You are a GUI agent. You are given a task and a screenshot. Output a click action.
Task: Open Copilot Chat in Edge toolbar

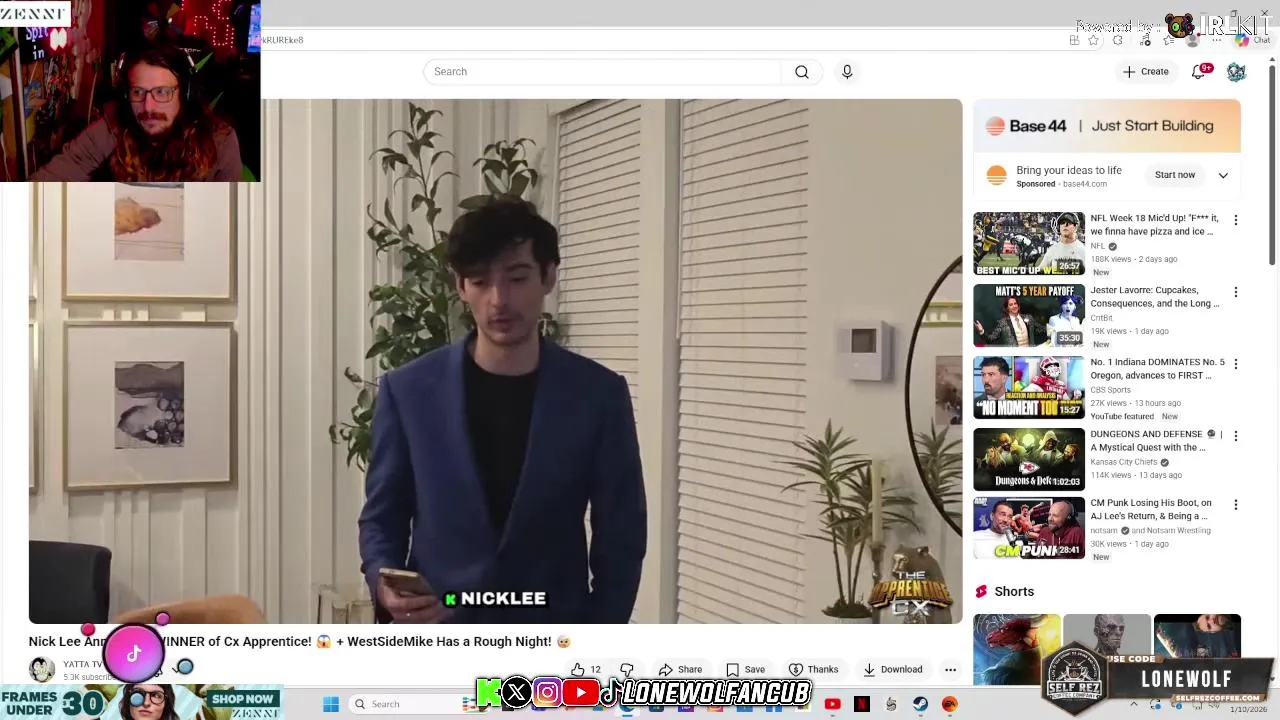coord(1251,40)
